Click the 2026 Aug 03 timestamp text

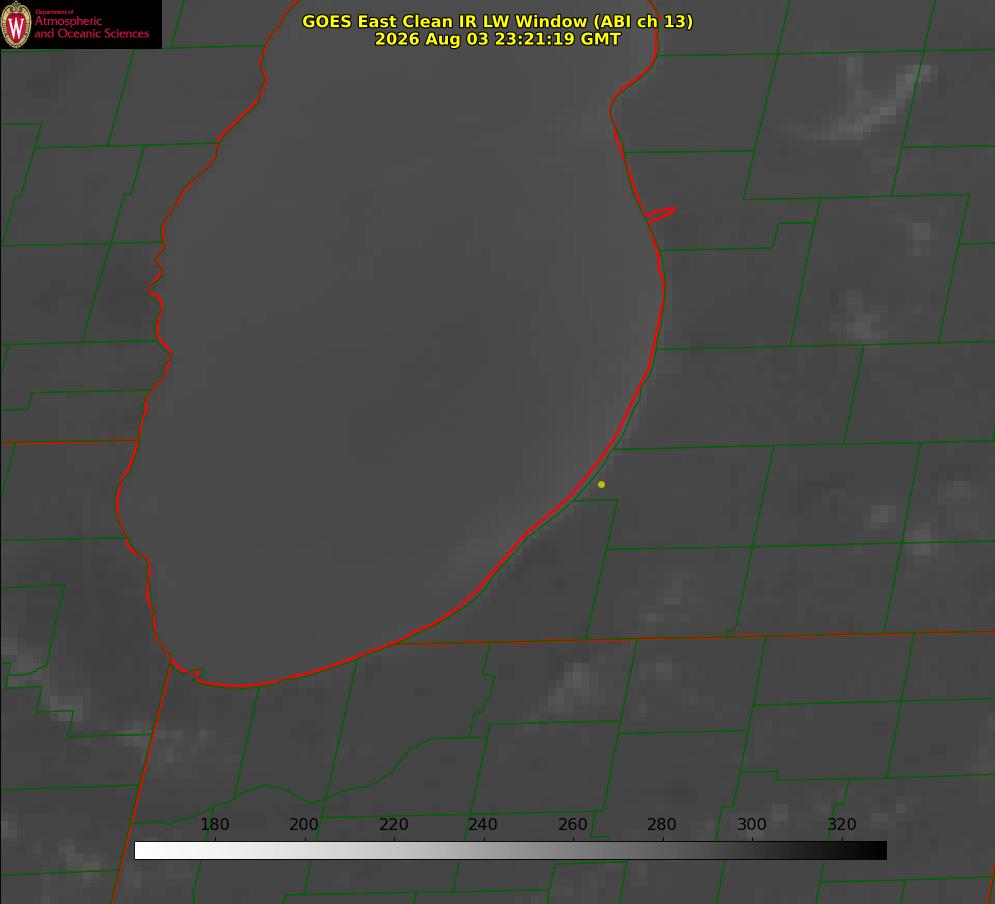[x=497, y=39]
